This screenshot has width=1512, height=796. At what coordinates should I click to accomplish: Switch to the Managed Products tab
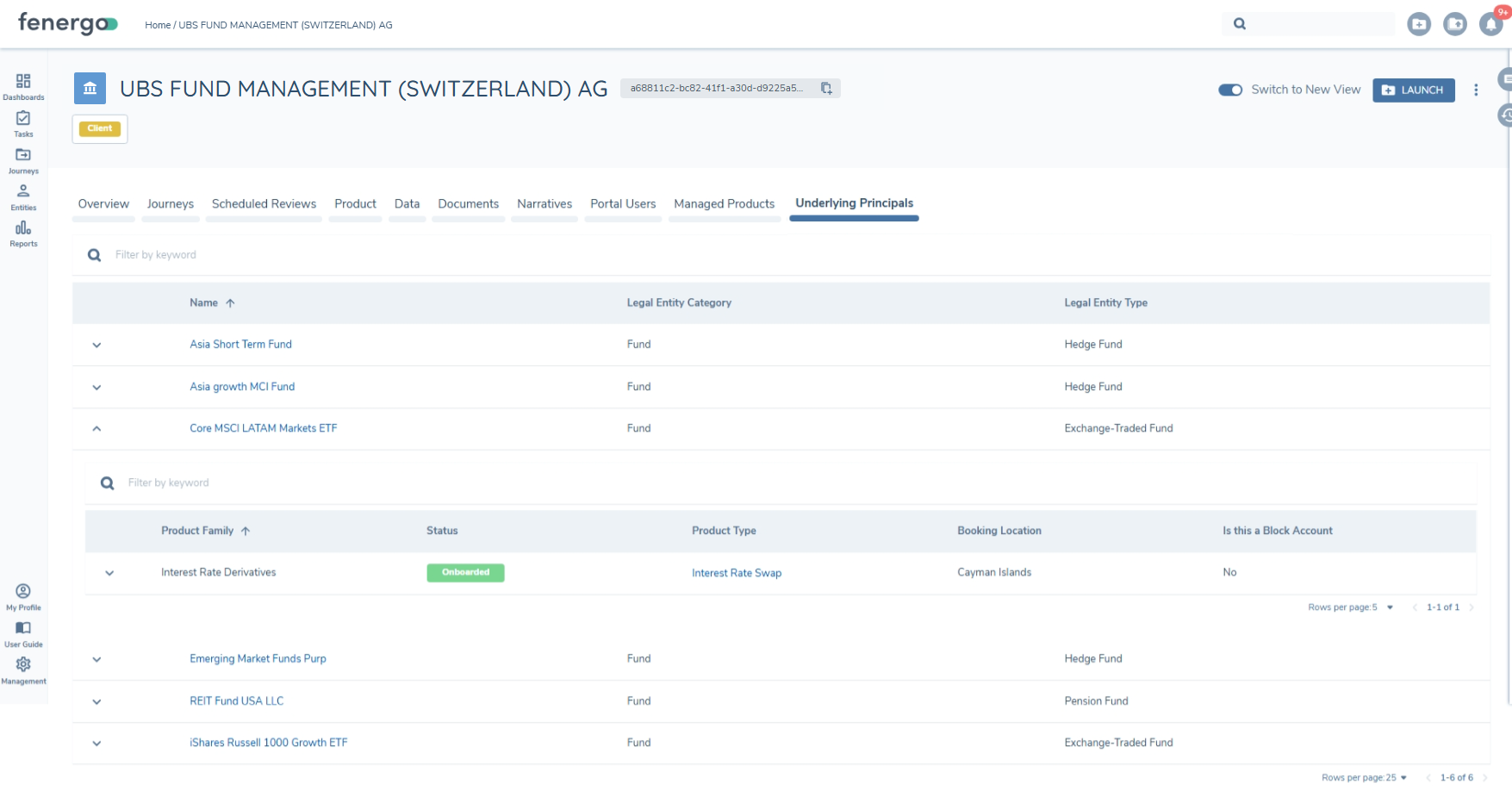pyautogui.click(x=725, y=204)
